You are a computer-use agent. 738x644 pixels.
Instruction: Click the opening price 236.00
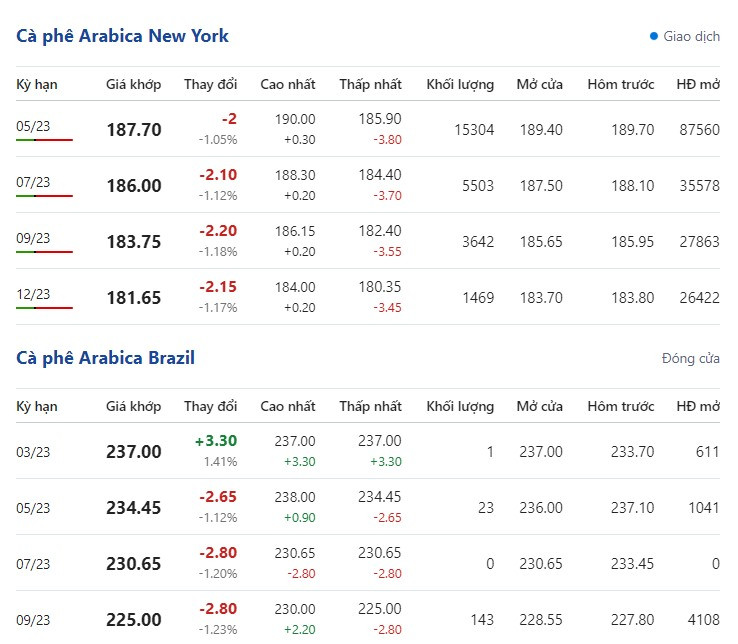click(x=541, y=507)
